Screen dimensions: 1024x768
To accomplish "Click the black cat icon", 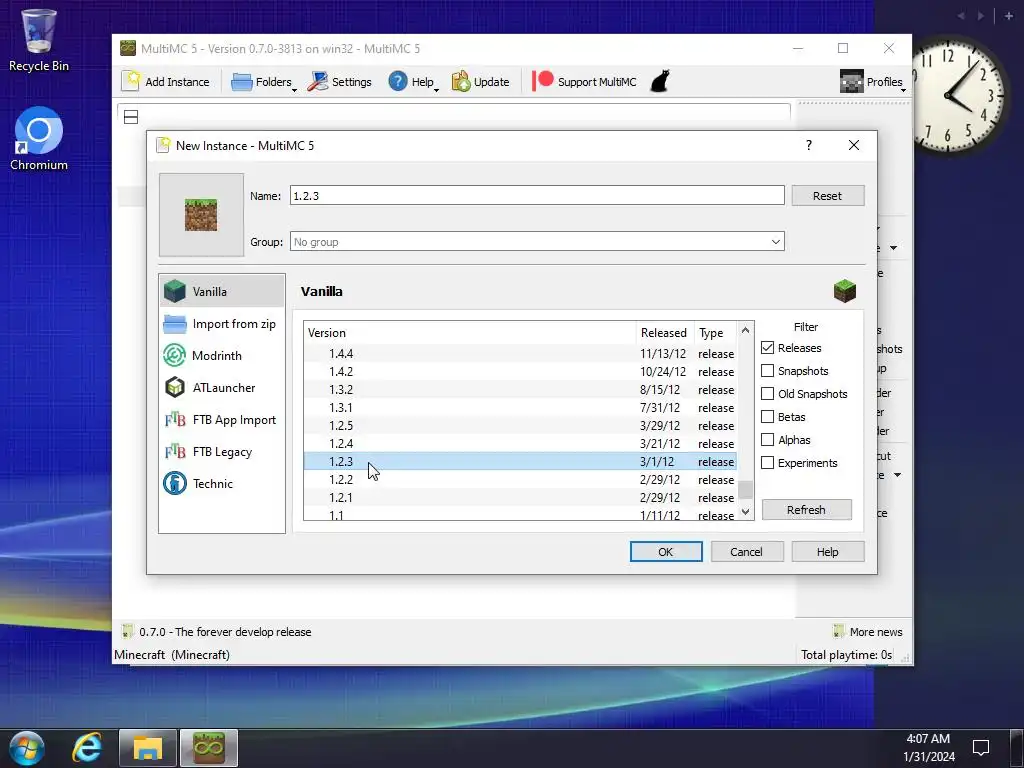I will click(660, 82).
